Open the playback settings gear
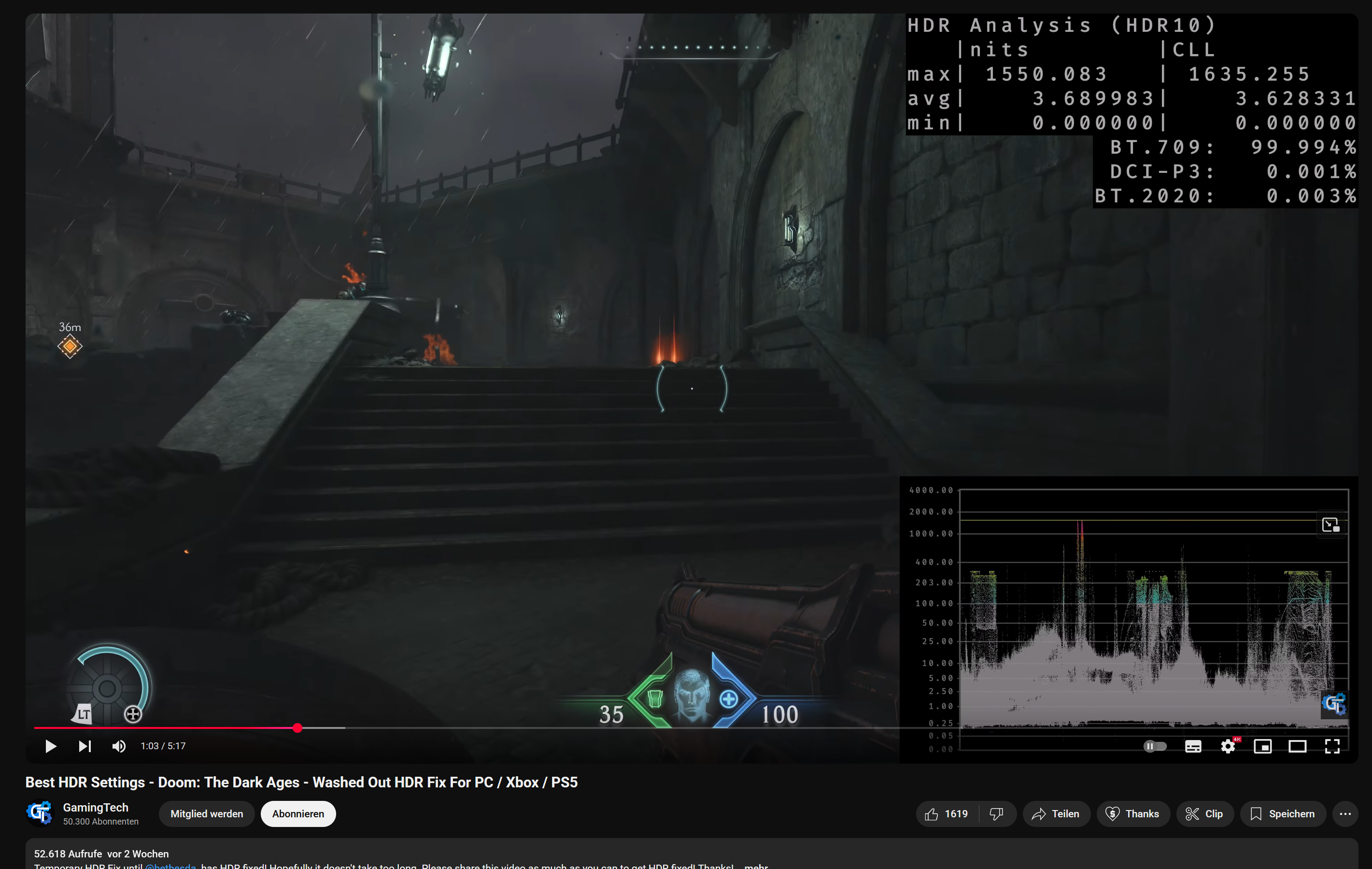This screenshot has height=869, width=1372. (x=1228, y=746)
